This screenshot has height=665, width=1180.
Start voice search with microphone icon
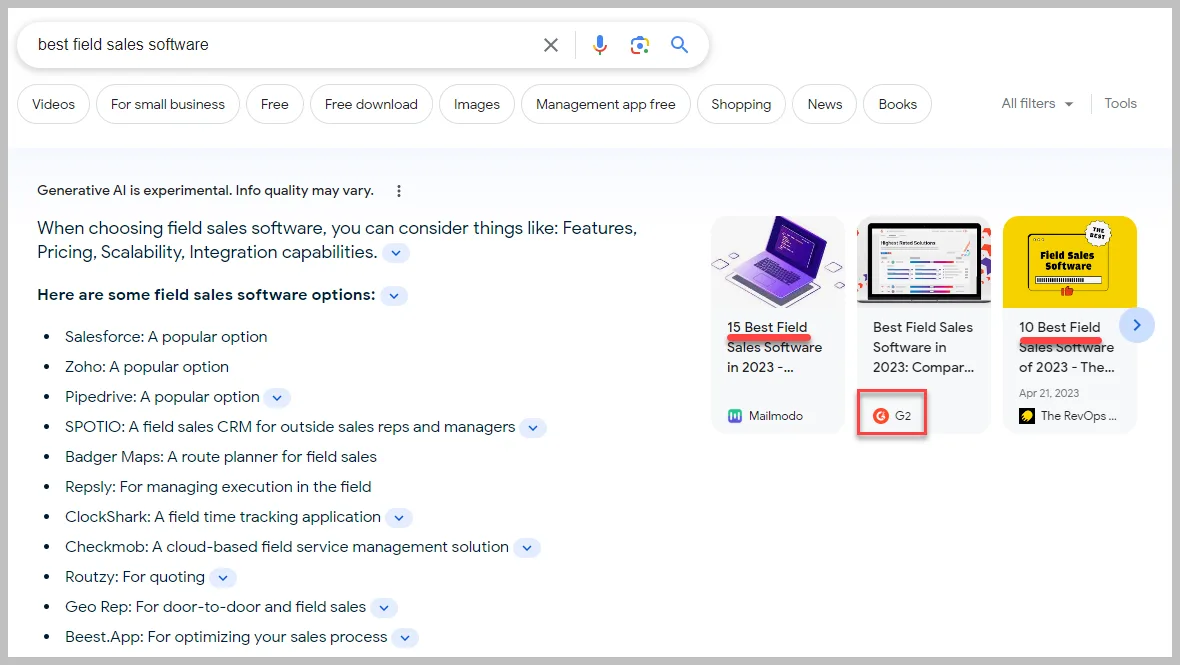pyautogui.click(x=600, y=45)
